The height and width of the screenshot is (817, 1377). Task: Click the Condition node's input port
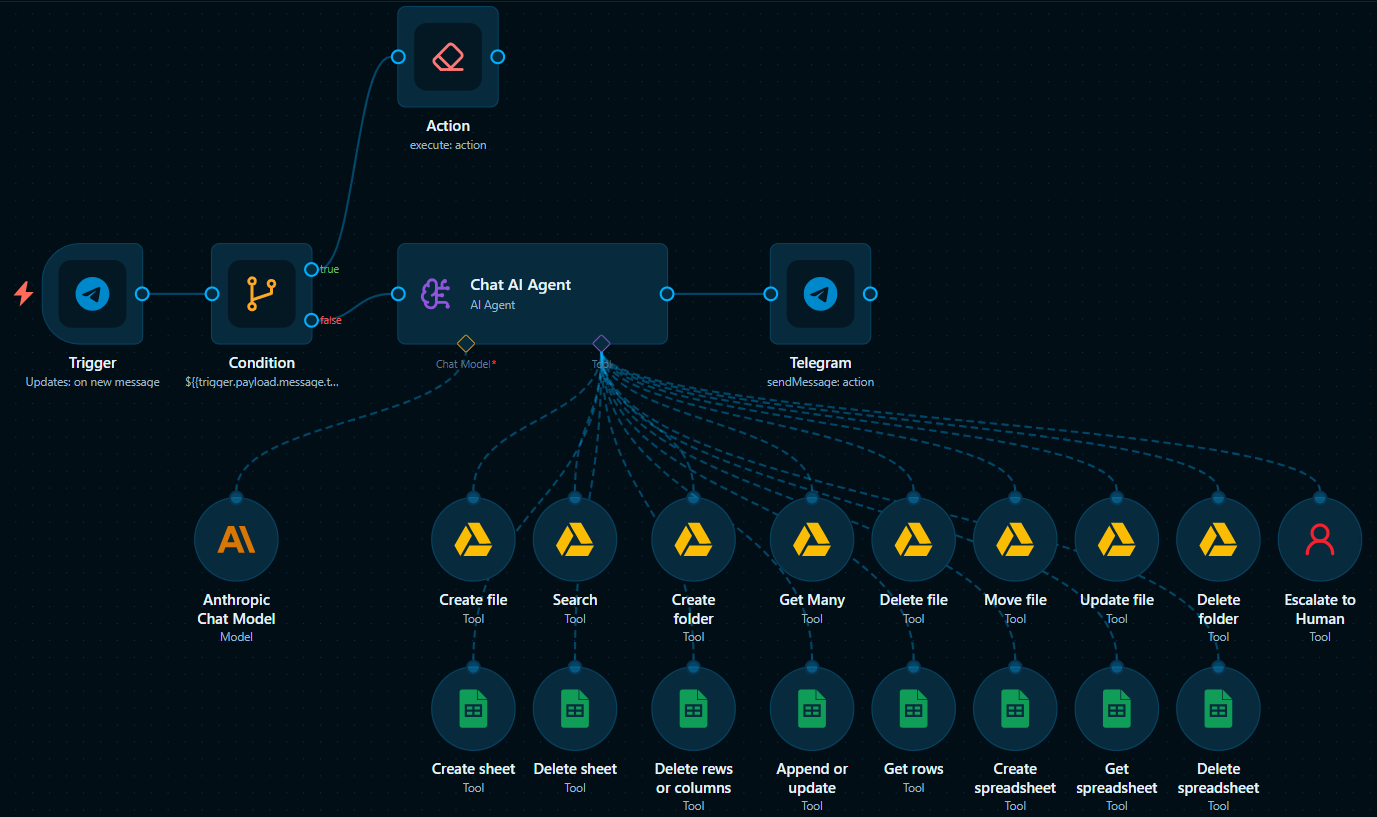click(x=212, y=294)
